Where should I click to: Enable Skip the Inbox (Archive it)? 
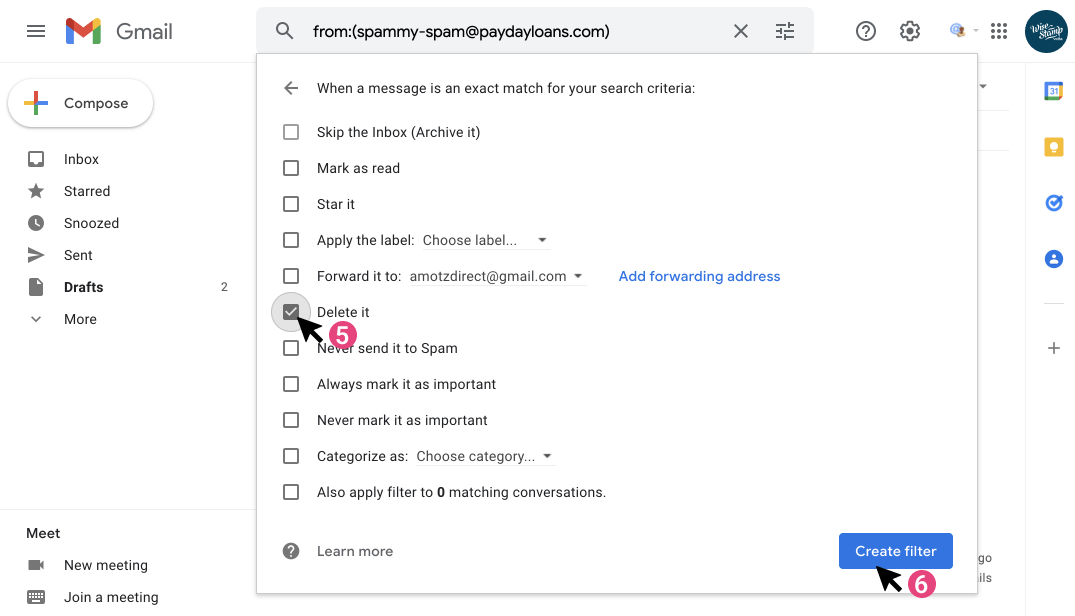(291, 132)
